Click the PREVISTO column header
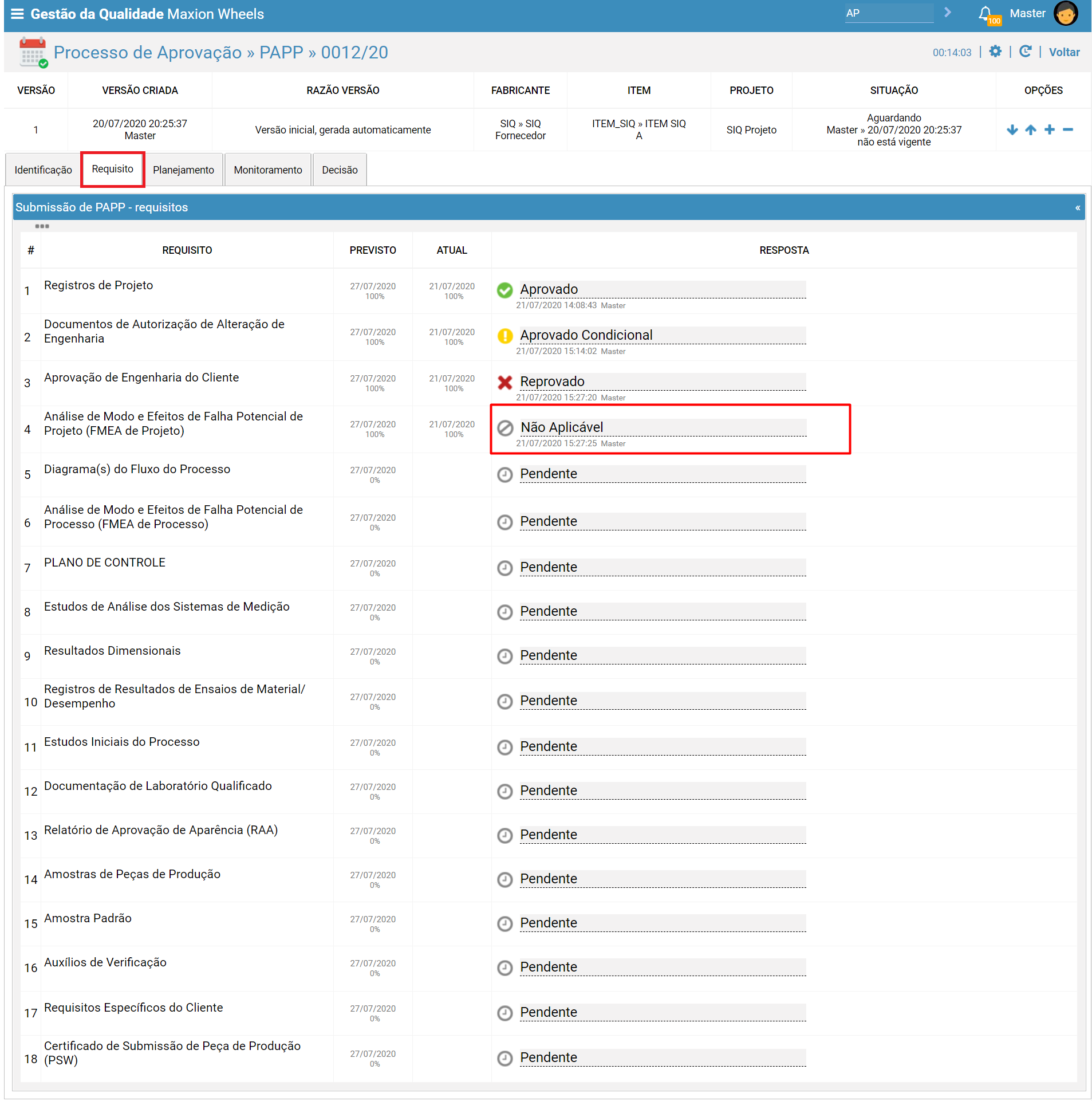Viewport: 1092px width, 1101px height. click(x=373, y=250)
